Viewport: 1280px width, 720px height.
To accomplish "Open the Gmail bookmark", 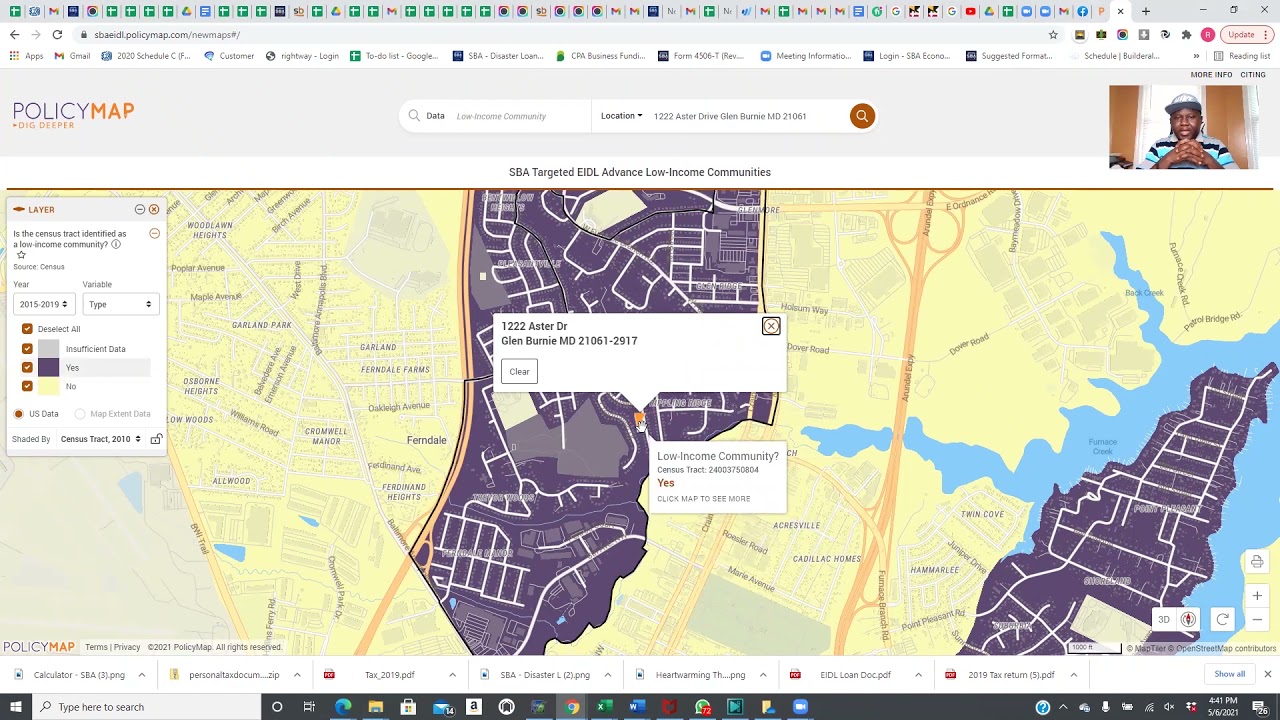I will [x=72, y=56].
